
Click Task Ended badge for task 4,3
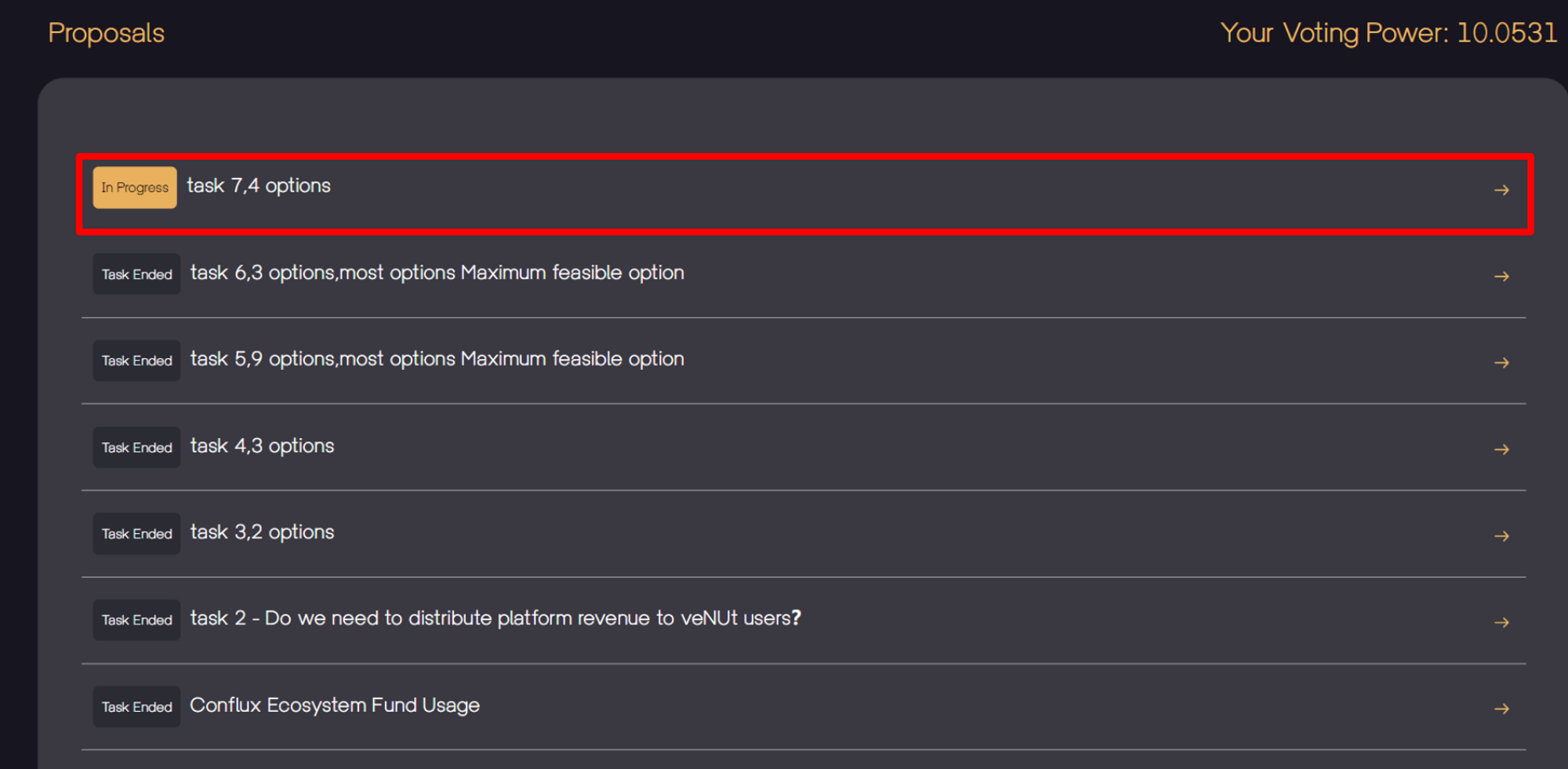tap(136, 448)
